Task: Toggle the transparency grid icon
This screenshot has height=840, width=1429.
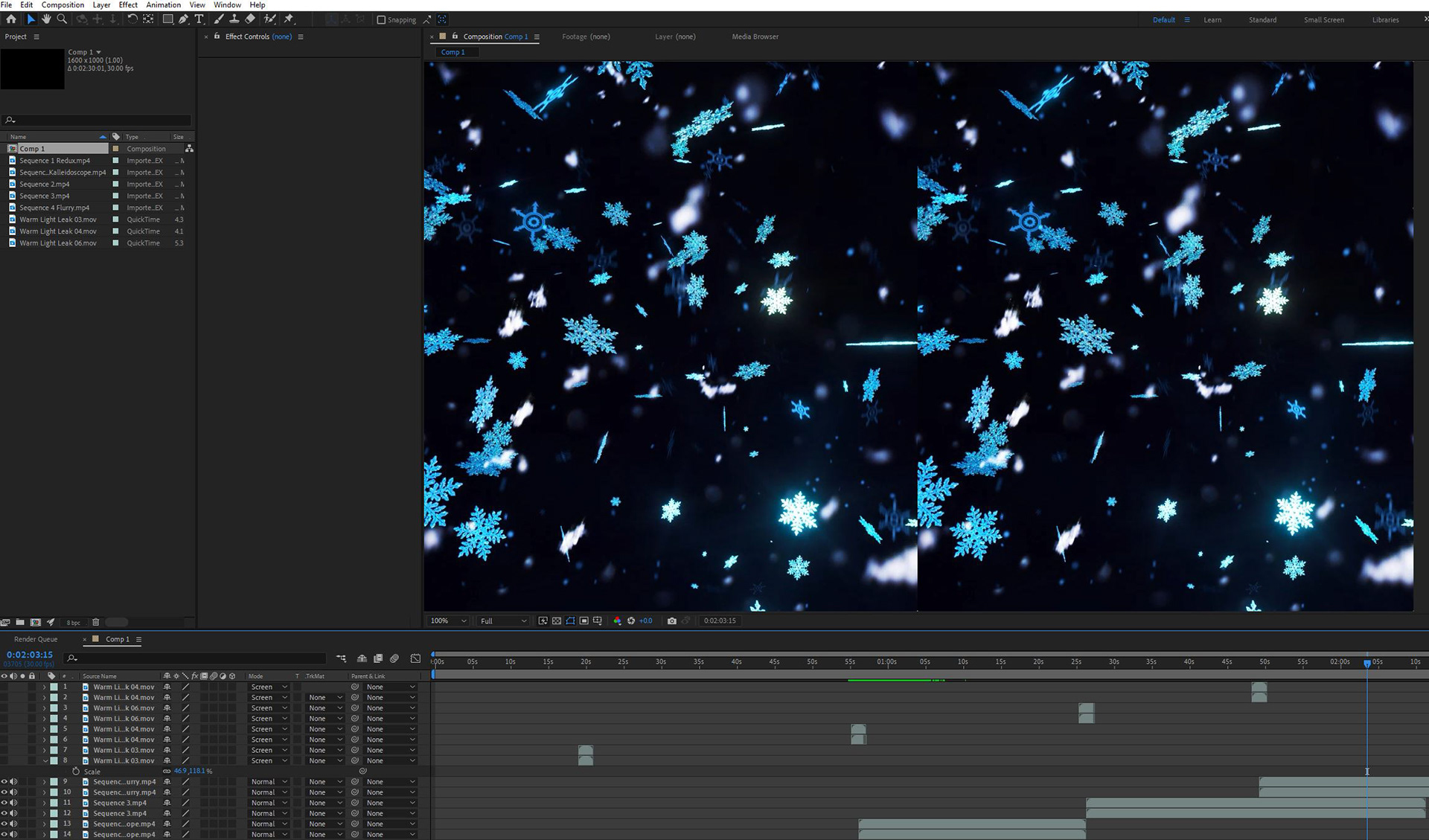Action: 557,621
